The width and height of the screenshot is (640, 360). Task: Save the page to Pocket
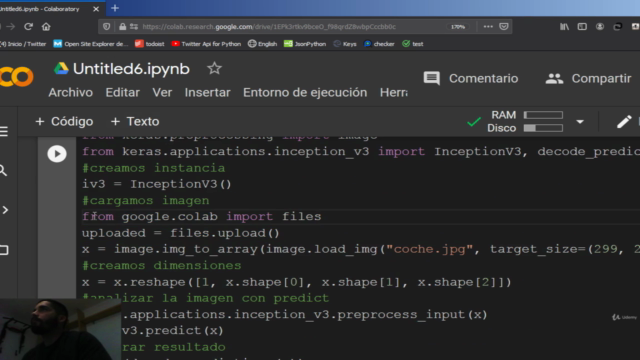pos(504,27)
